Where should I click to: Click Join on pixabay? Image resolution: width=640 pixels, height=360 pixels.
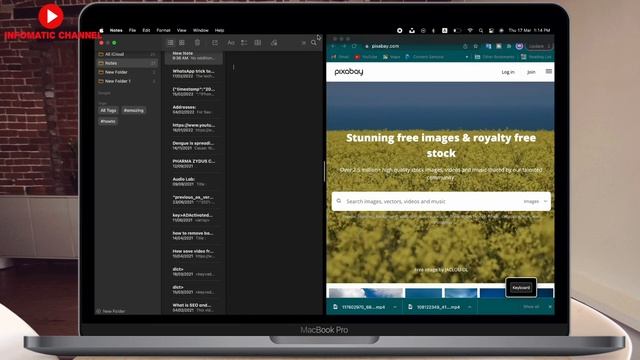tap(531, 72)
